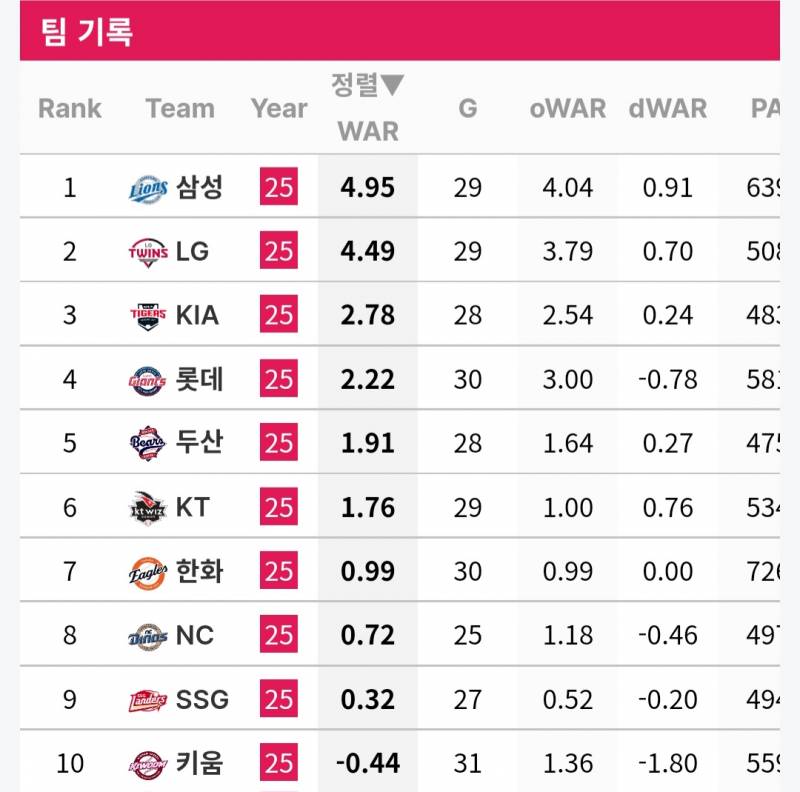
Task: Click the Rank column header
Action: [69, 109]
